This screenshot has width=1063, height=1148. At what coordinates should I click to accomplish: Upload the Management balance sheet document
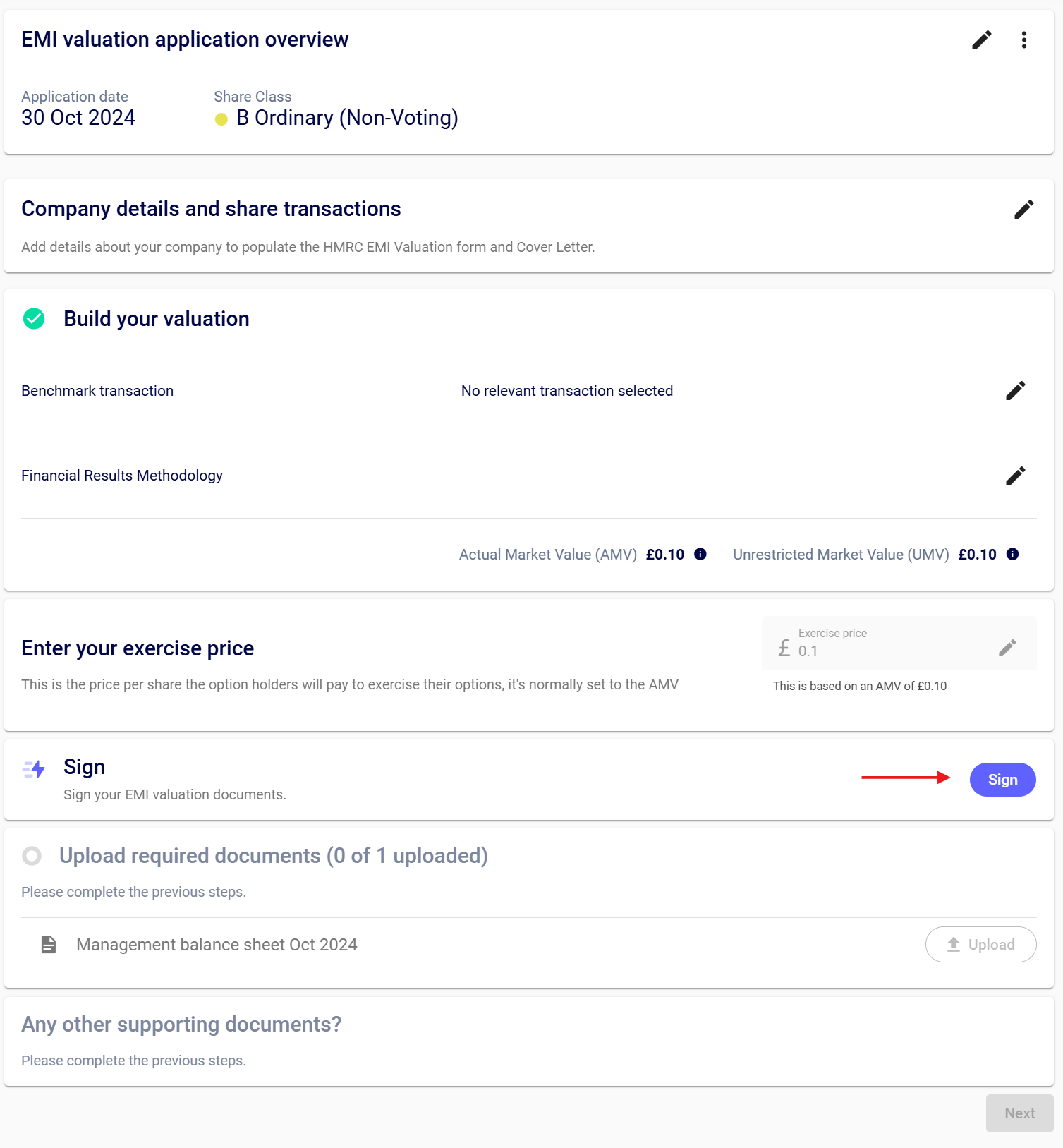pos(980,945)
